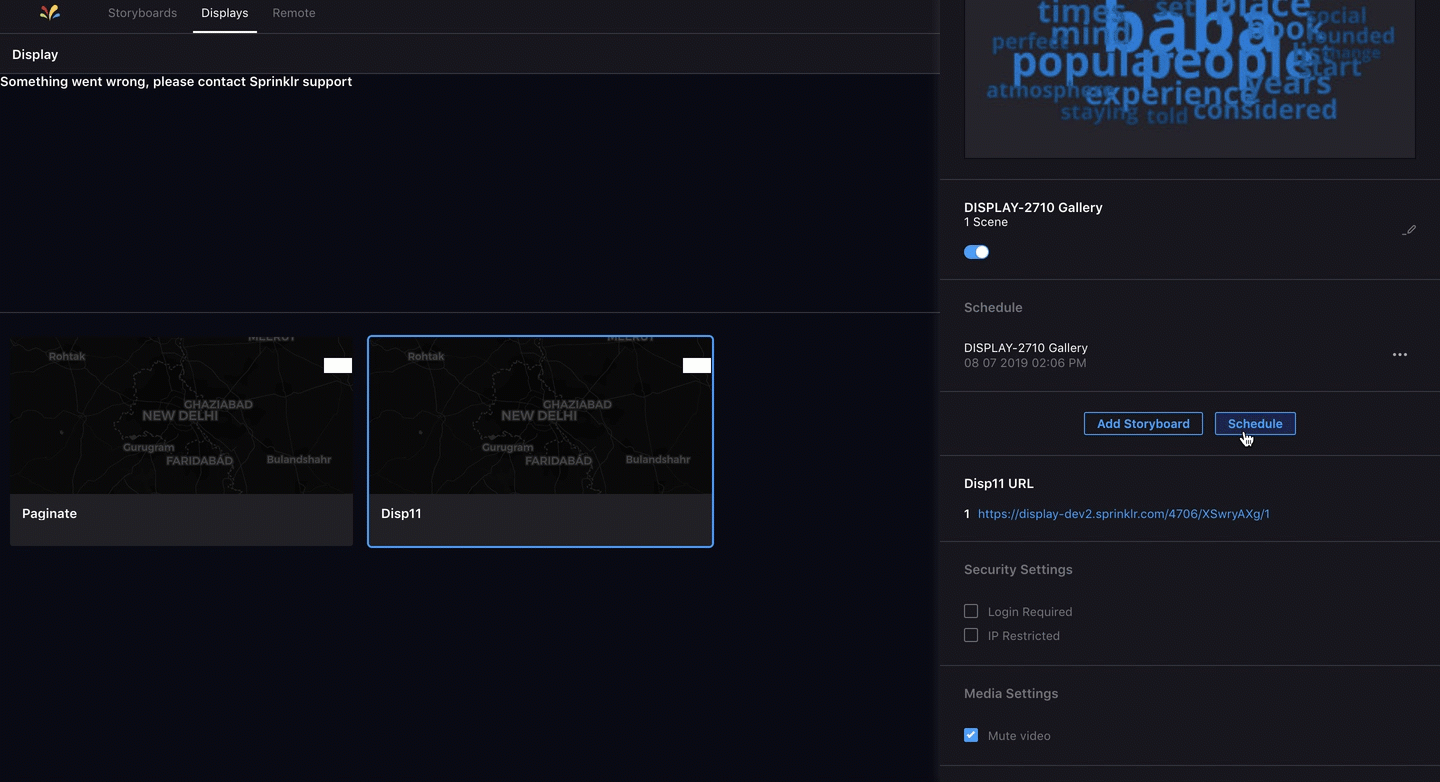Check the IP Restricted option
This screenshot has height=782, width=1440.
[971, 635]
